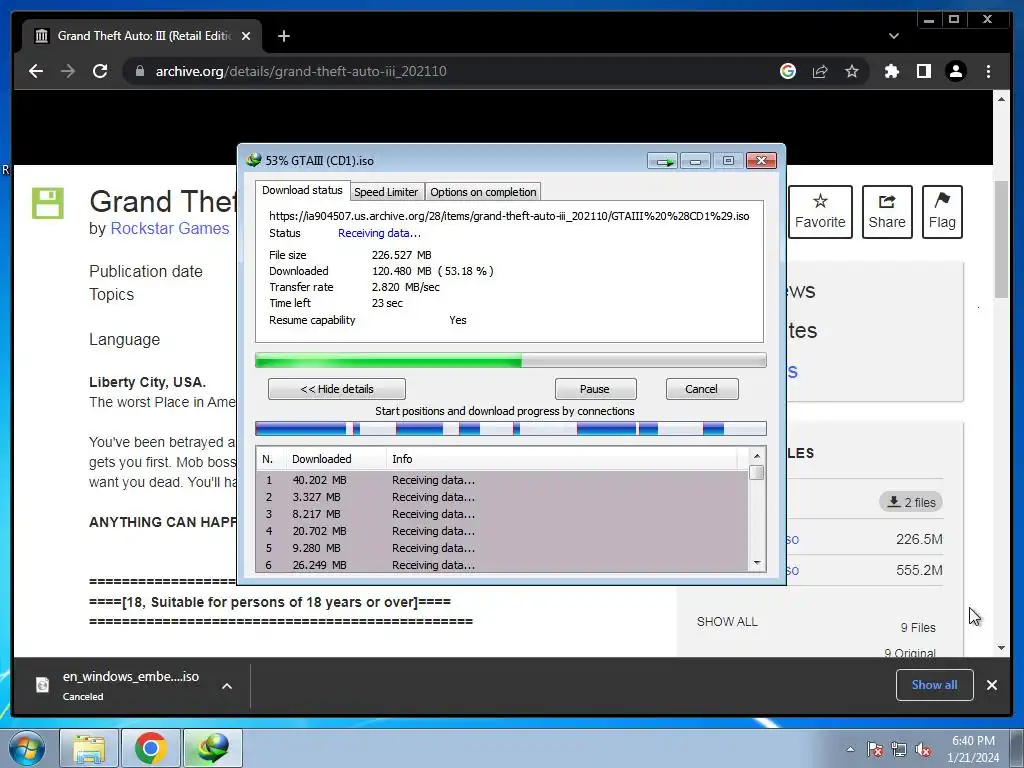Click the download URL text in IDM dialog
1024x768 pixels.
pos(509,216)
